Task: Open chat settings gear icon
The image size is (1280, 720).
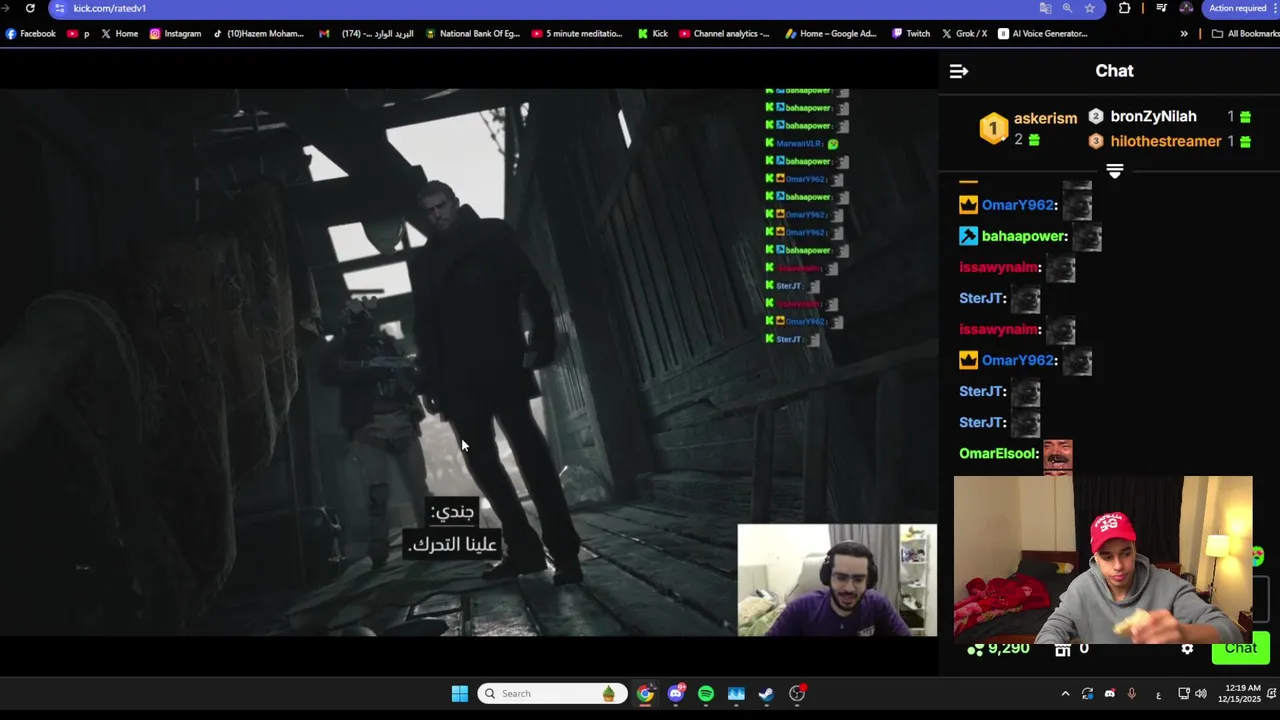Action: pos(1187,649)
